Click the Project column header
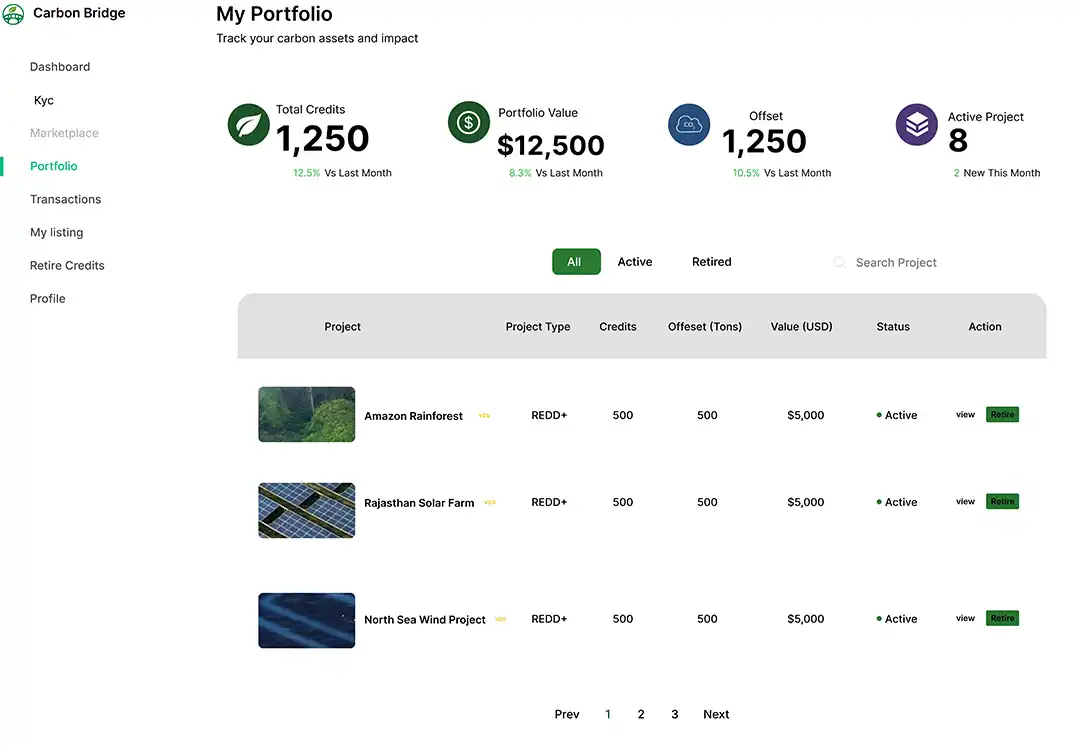The width and height of the screenshot is (1082, 746). pyautogui.click(x=342, y=326)
